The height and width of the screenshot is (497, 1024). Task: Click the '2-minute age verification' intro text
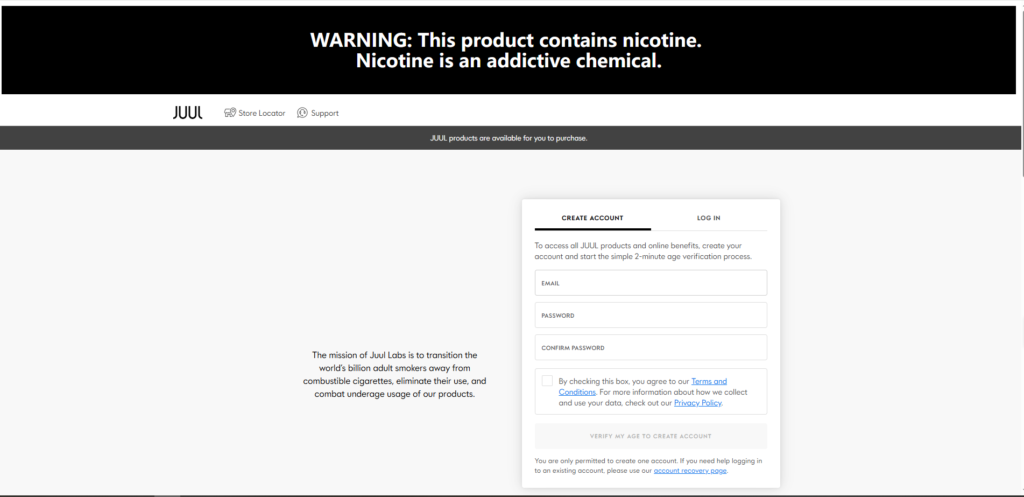pyautogui.click(x=643, y=251)
